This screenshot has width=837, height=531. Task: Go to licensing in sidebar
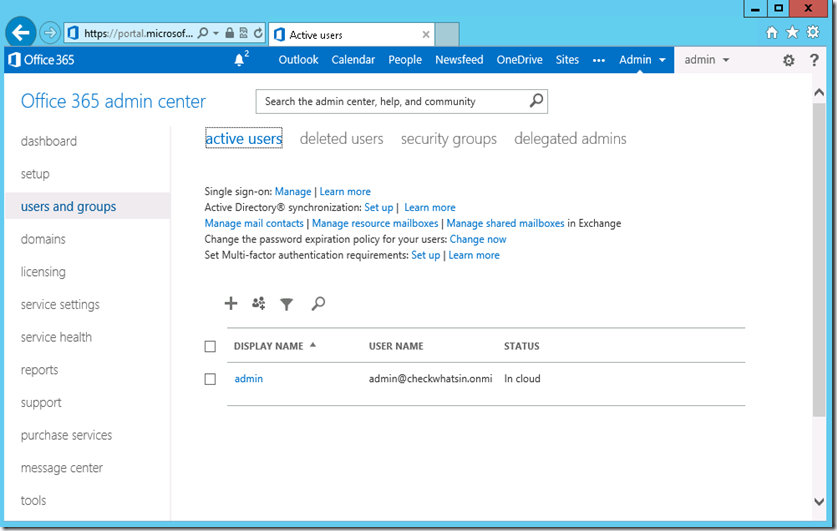pos(43,272)
